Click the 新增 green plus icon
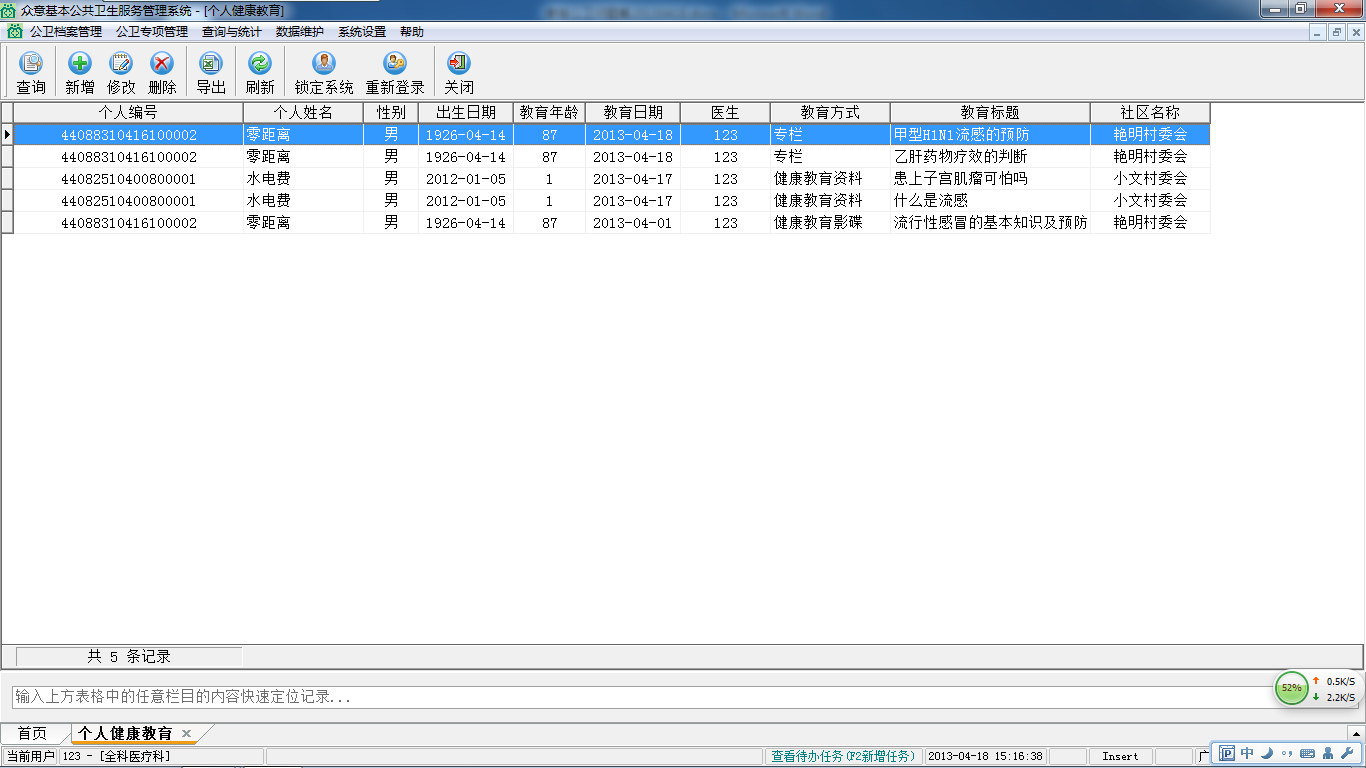The image size is (1366, 768). tap(80, 64)
